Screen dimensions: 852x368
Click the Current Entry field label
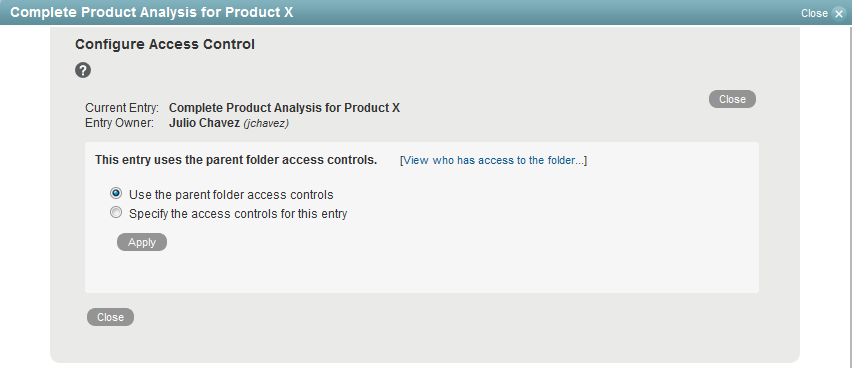pyautogui.click(x=122, y=108)
